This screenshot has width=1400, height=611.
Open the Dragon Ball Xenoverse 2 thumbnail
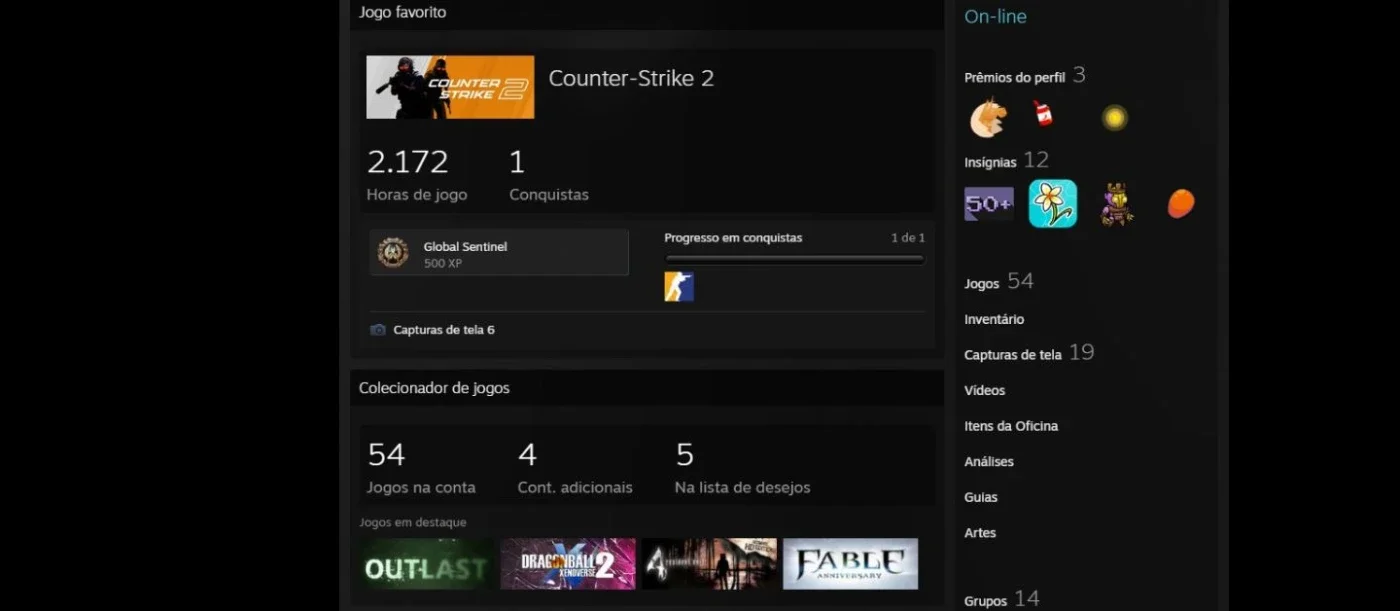(568, 564)
